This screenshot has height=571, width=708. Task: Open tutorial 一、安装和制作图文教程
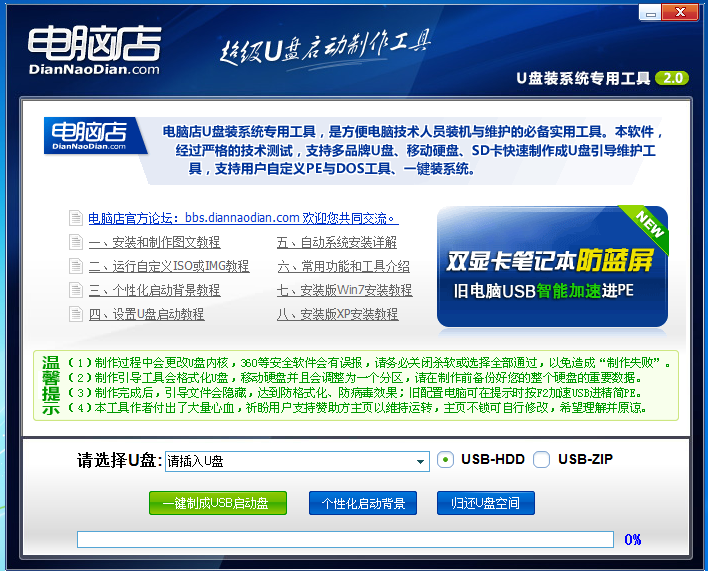click(x=154, y=242)
